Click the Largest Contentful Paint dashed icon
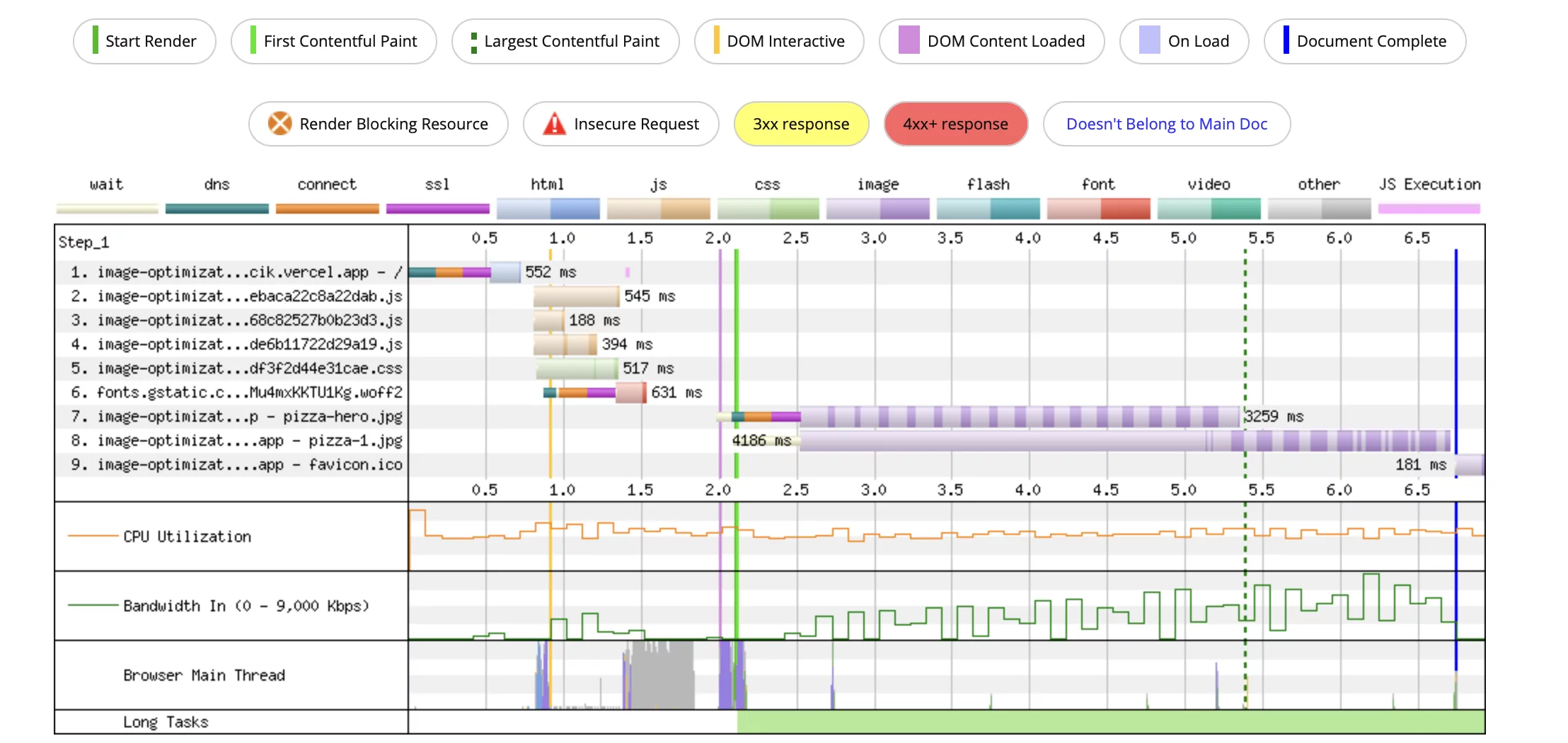 474,41
